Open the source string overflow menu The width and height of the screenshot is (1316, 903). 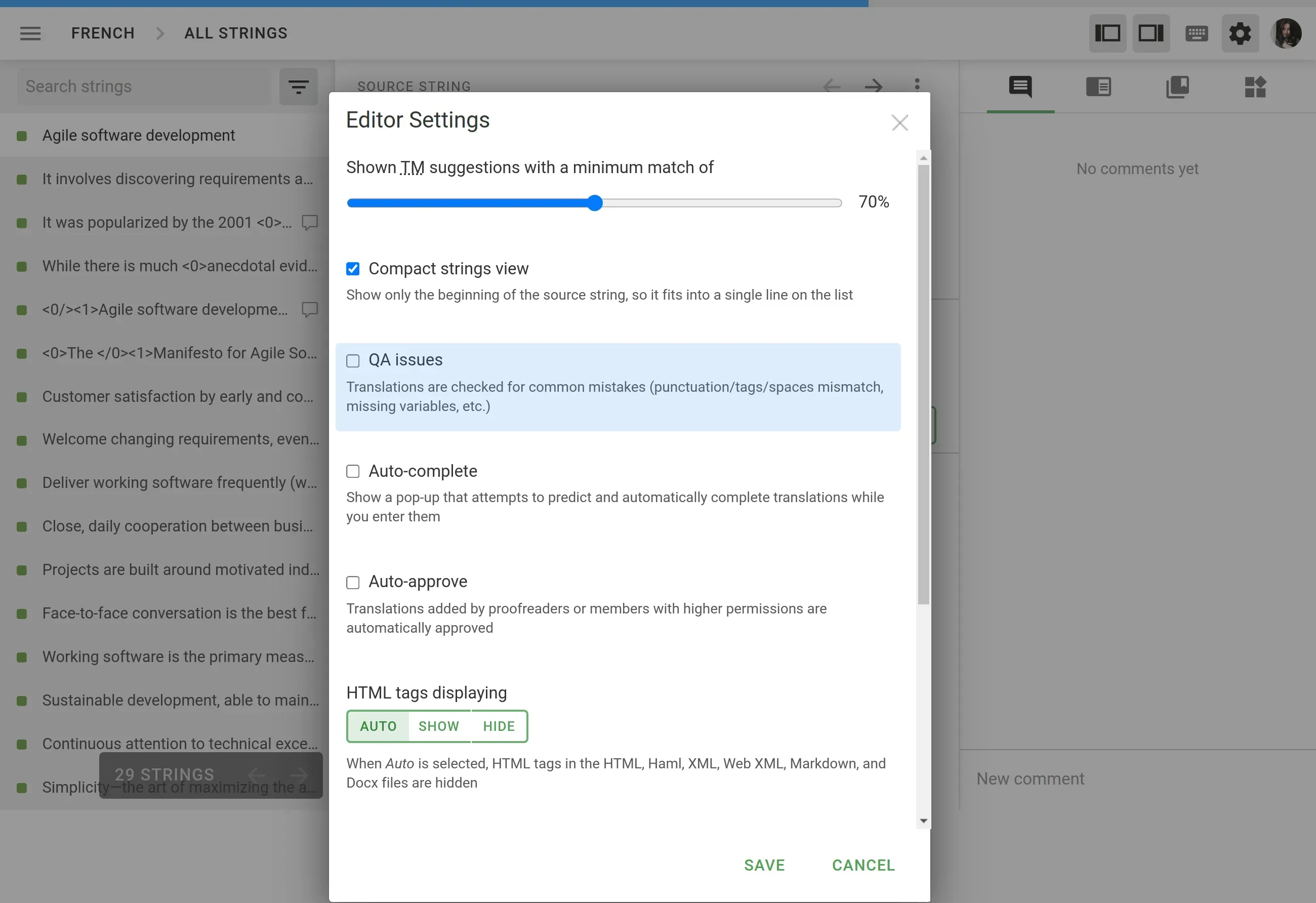click(x=917, y=85)
